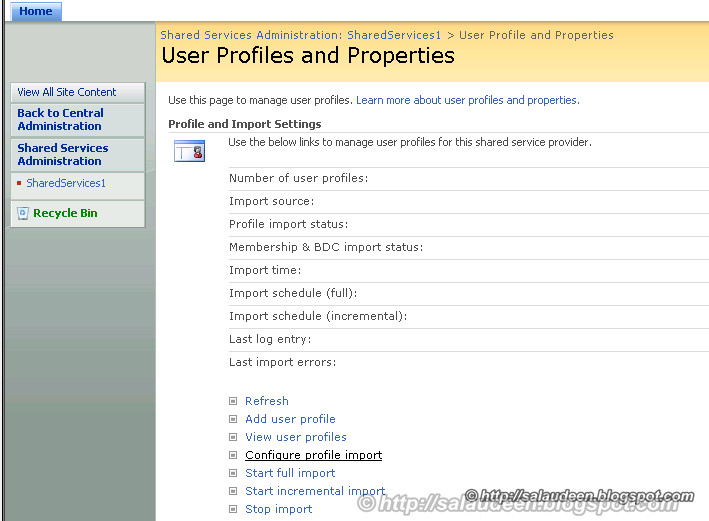Open View user profiles
709x521 pixels.
pos(296,437)
